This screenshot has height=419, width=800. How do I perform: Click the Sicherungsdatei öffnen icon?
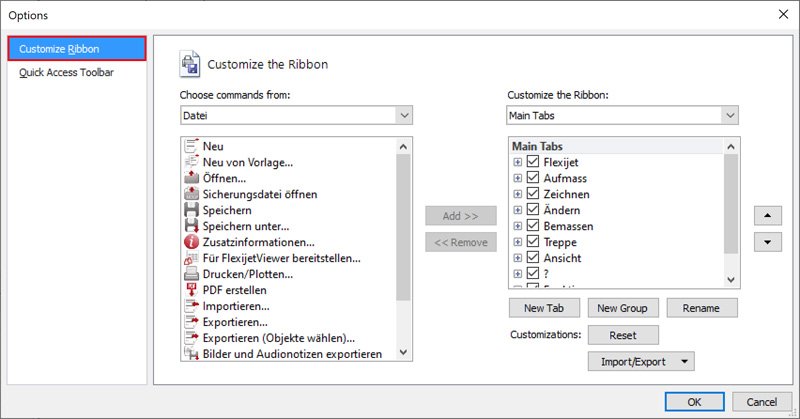point(192,194)
